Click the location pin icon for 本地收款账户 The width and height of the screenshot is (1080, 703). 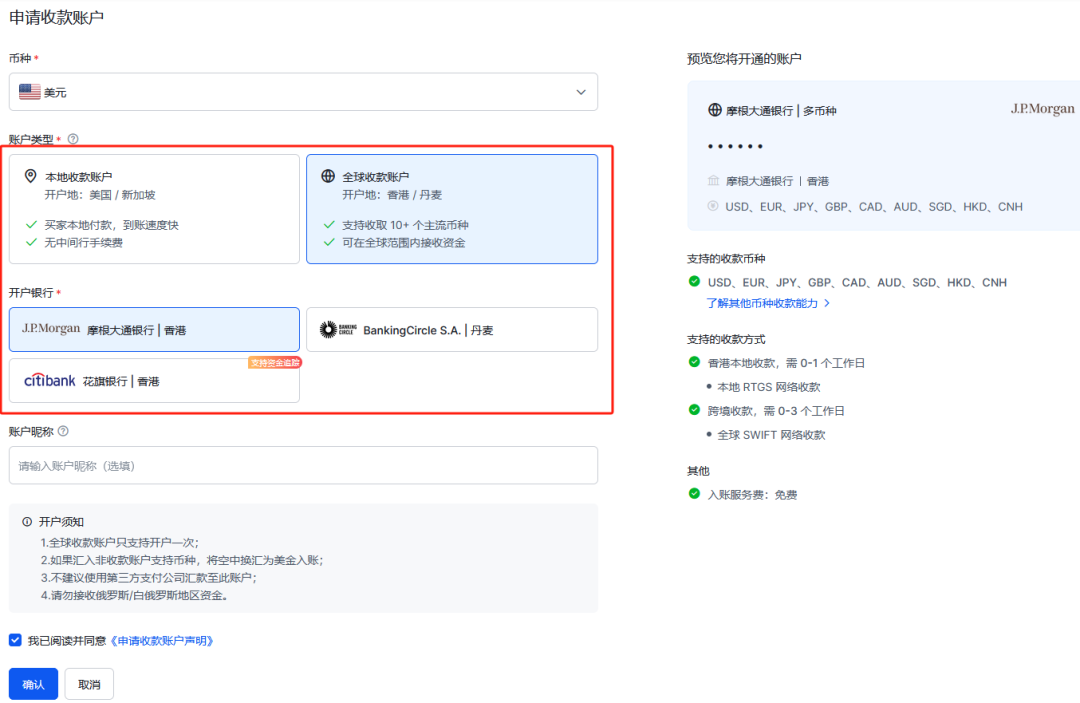click(30, 177)
